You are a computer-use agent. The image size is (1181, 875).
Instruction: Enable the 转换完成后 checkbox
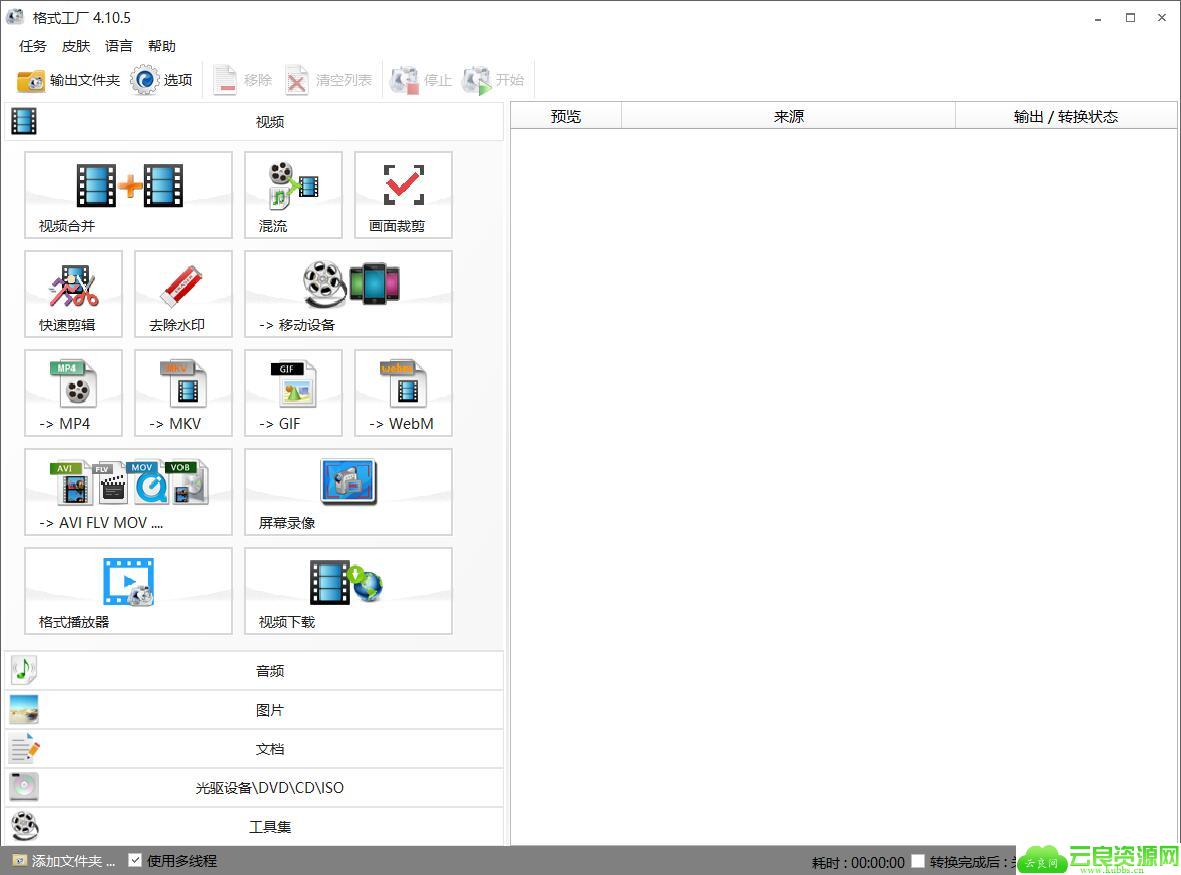coord(918,861)
